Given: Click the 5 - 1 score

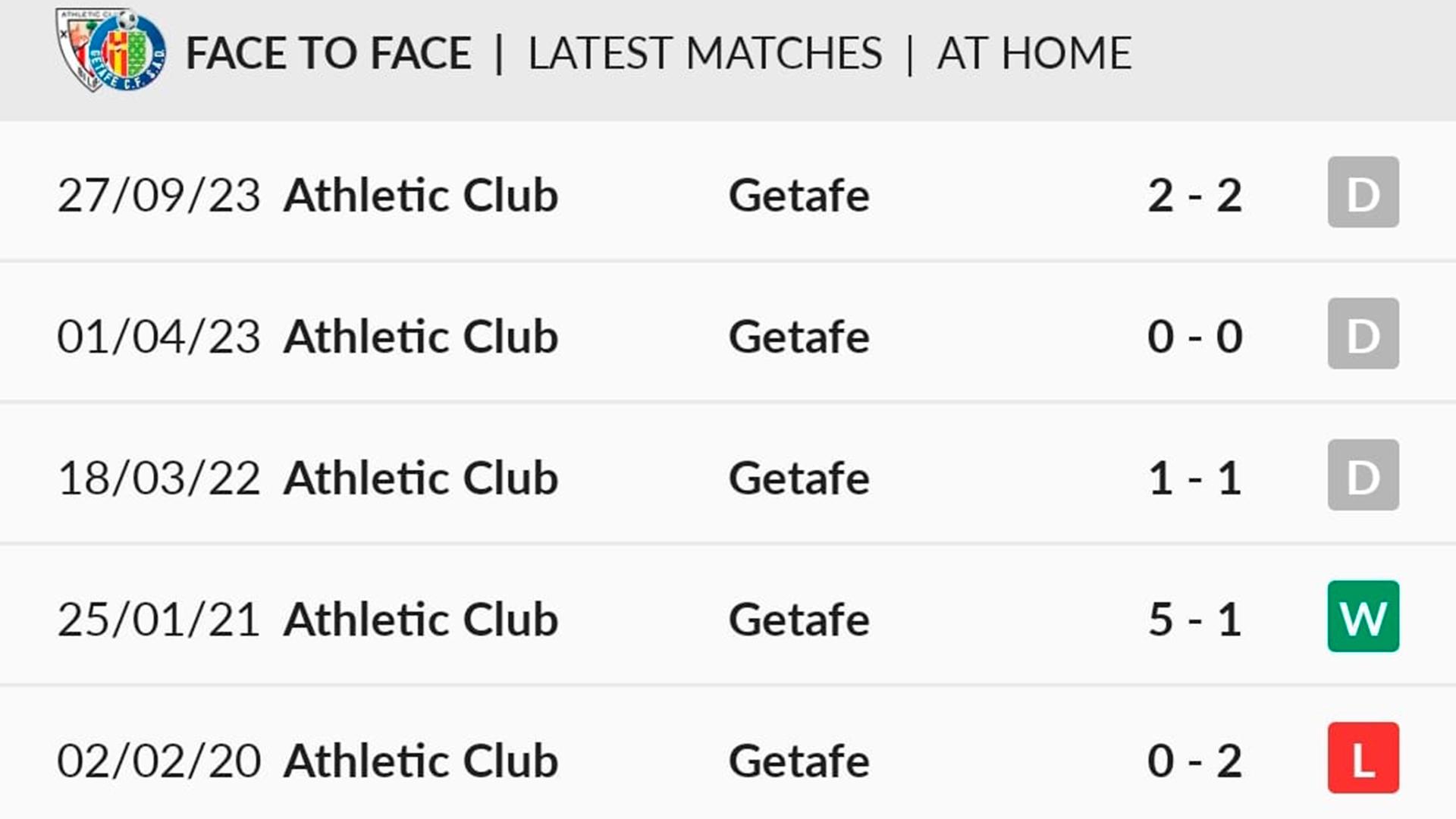Looking at the screenshot, I should (x=1194, y=620).
